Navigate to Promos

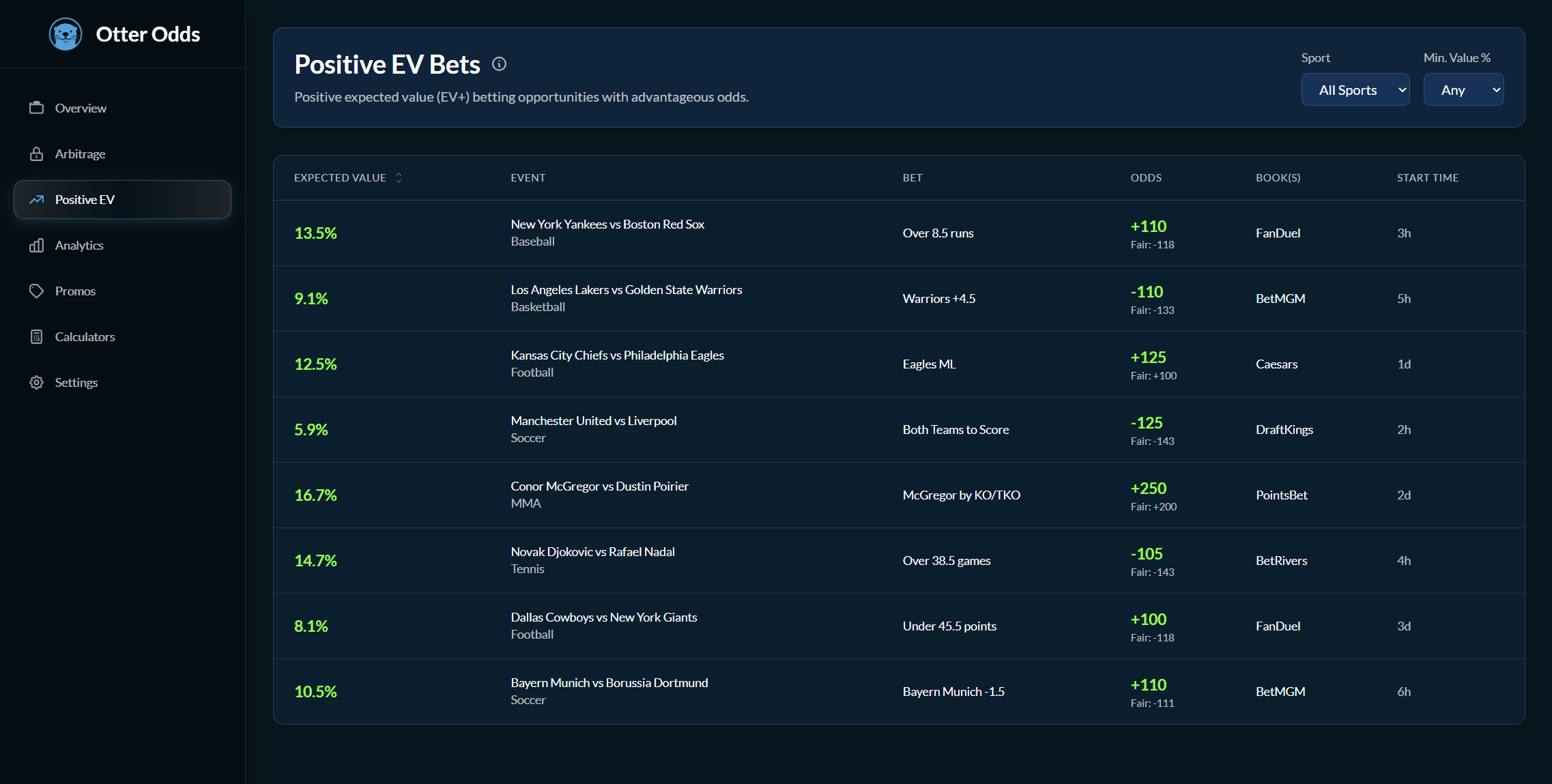pos(122,291)
